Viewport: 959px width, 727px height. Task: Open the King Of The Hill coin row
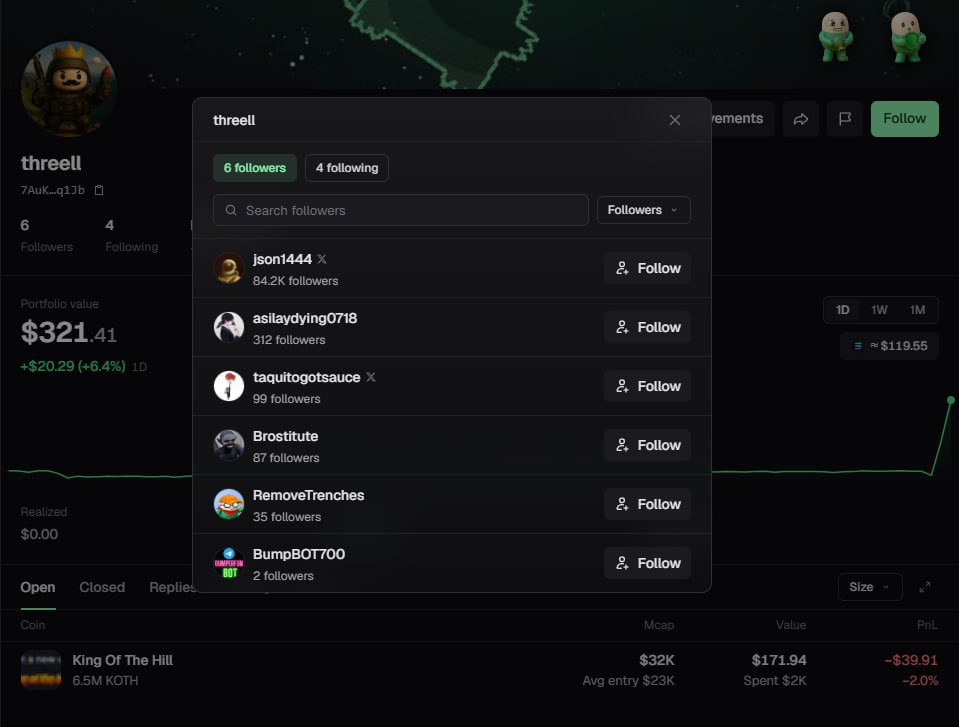[480, 670]
